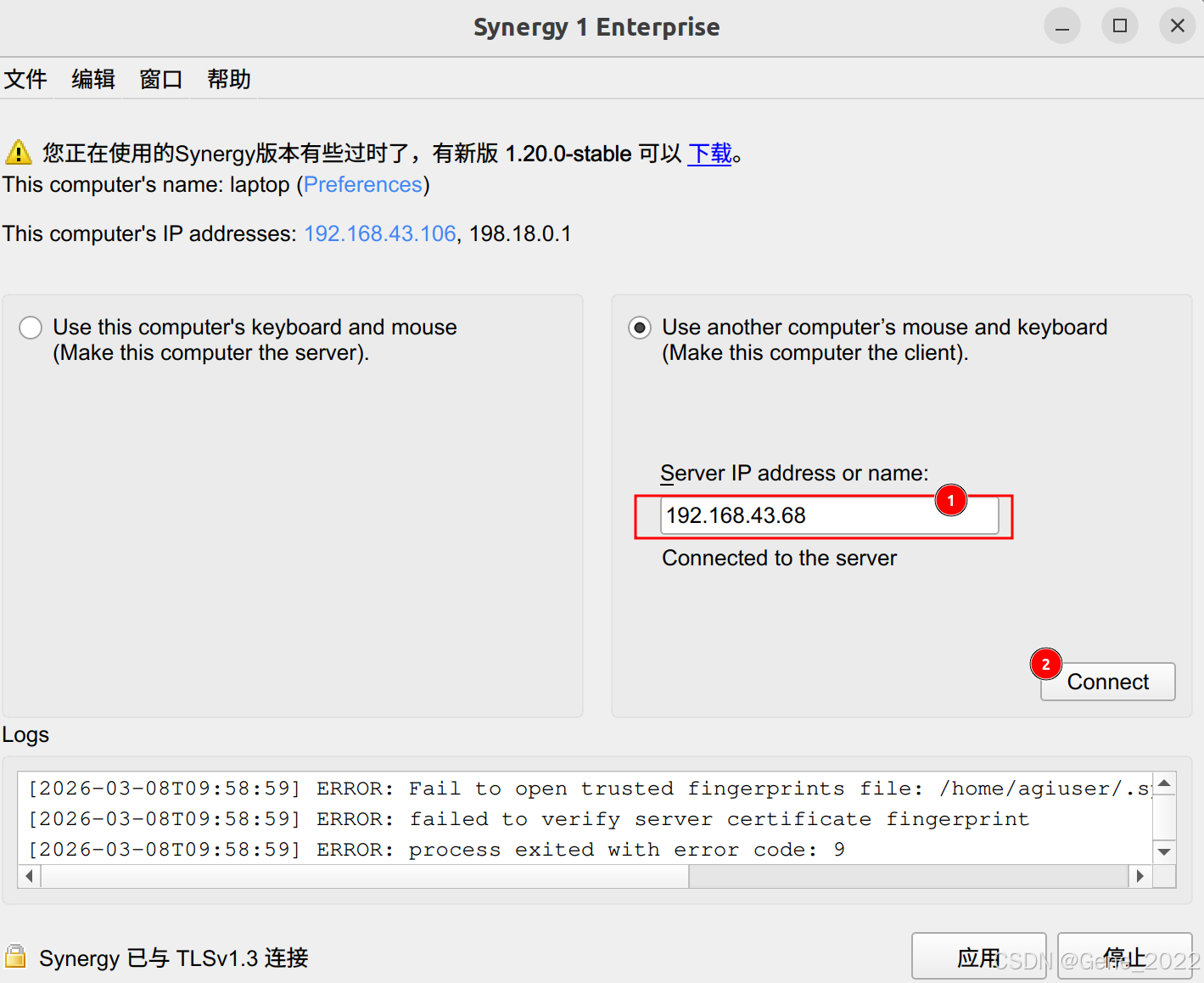Click the 停止 stop button
1204x983 pixels.
point(1124,958)
